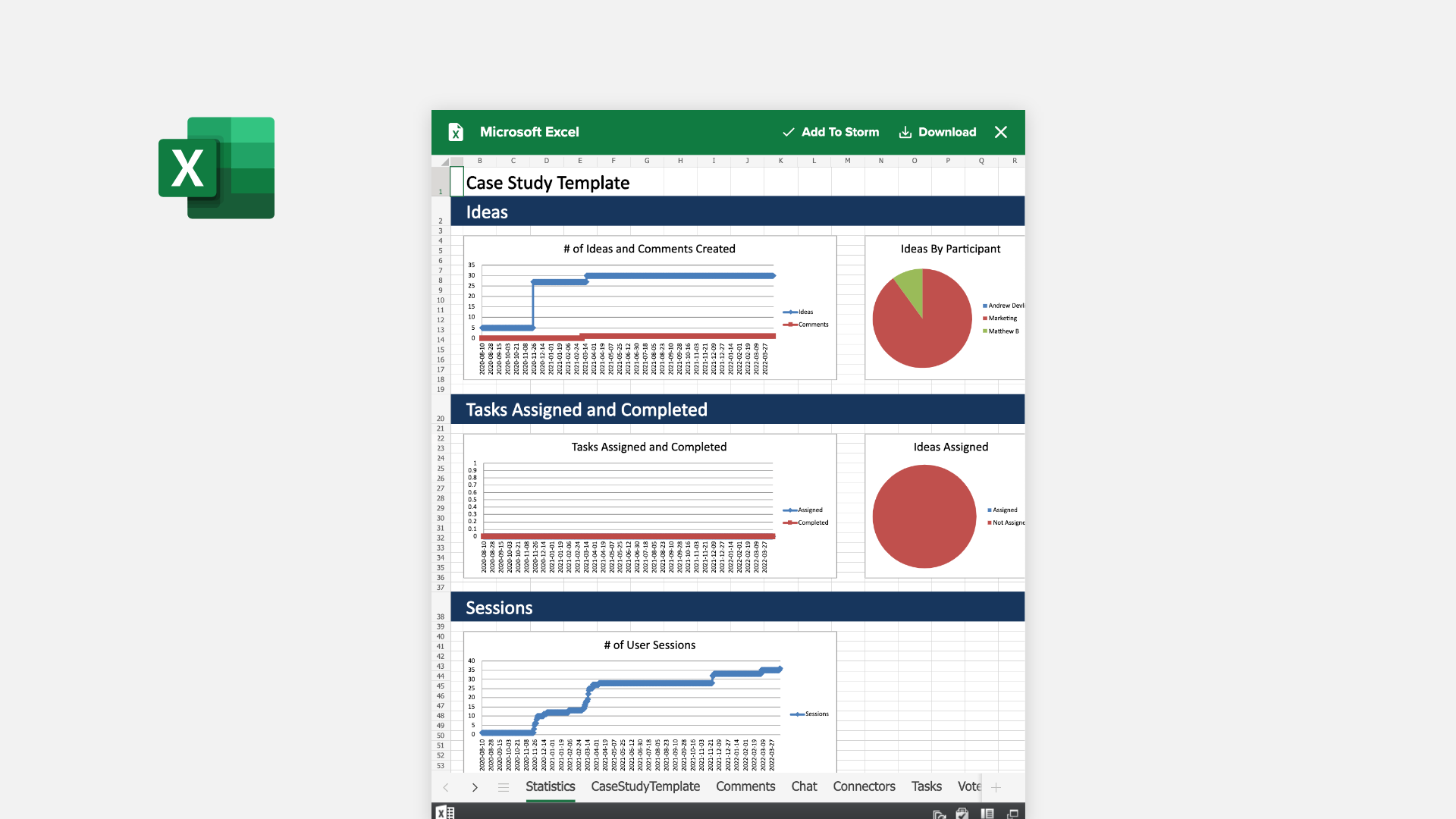
Task: Click the Ideas section heading
Action: click(487, 212)
